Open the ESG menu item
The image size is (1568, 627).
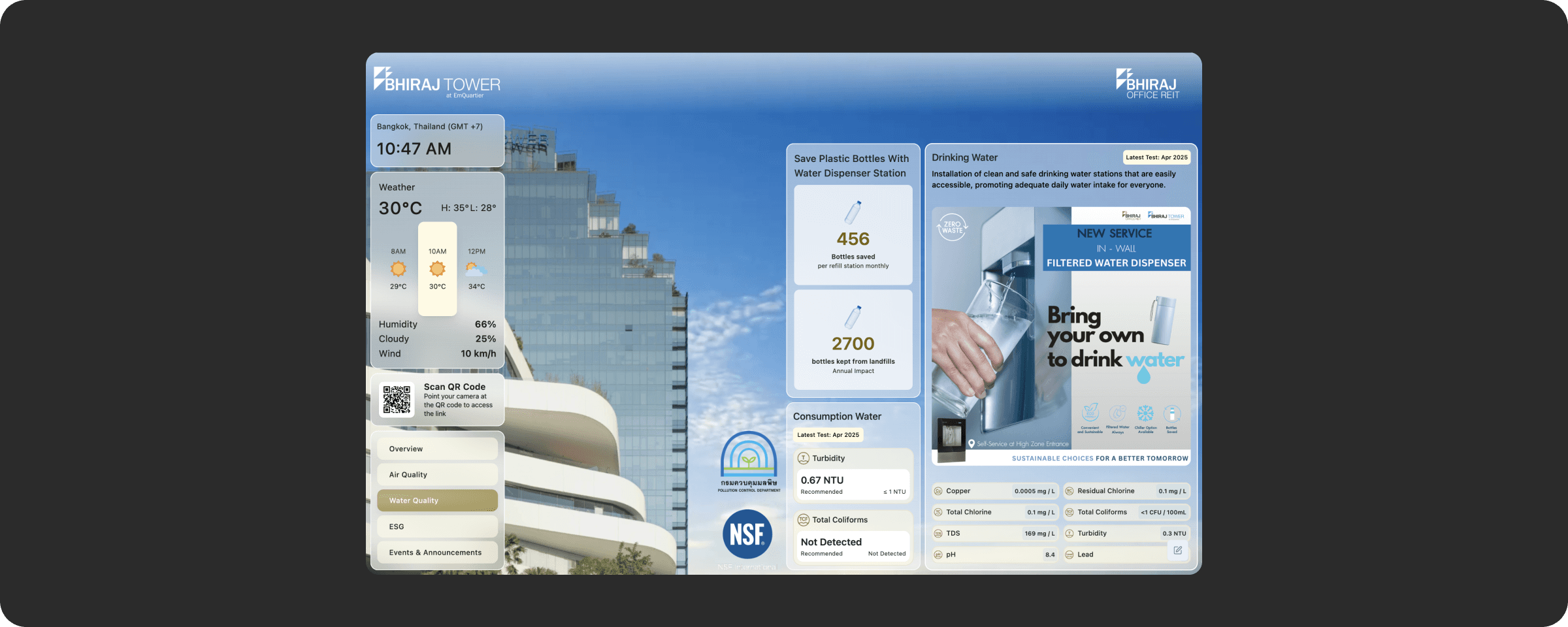(437, 526)
